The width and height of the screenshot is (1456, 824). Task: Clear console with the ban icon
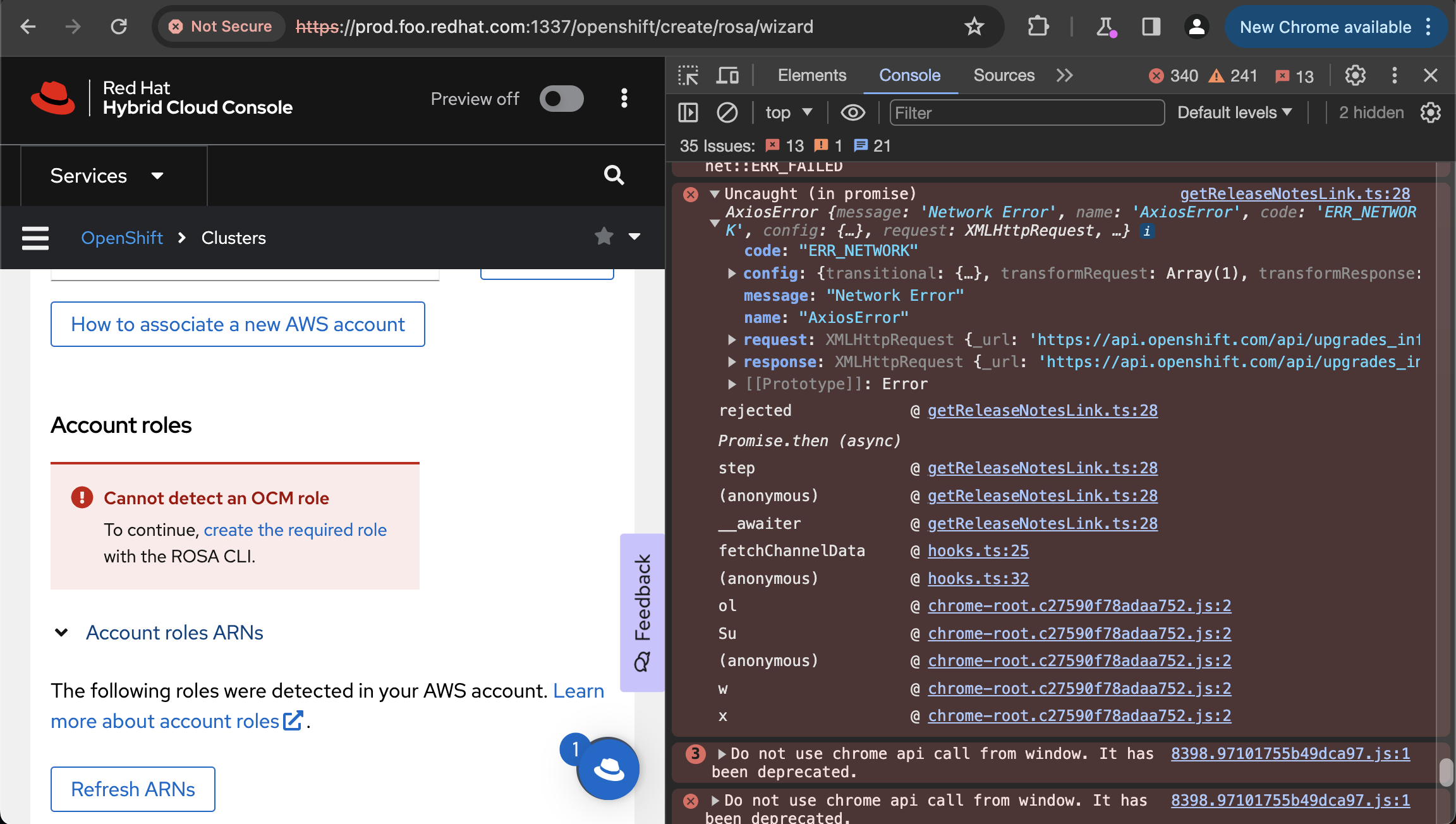tap(727, 113)
